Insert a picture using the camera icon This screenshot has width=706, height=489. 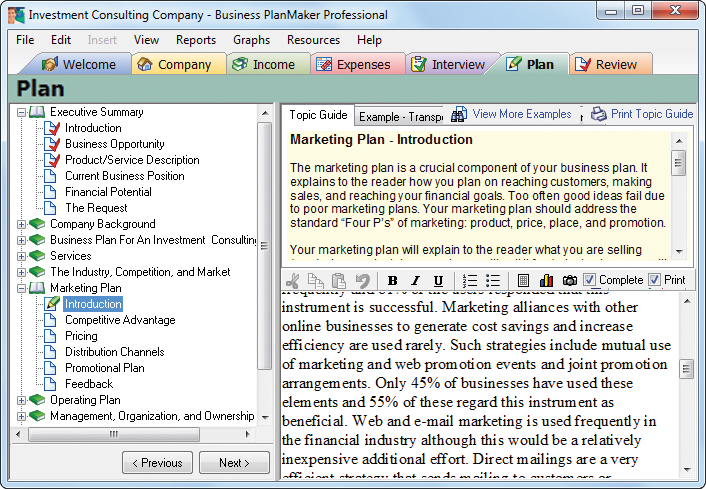click(569, 281)
